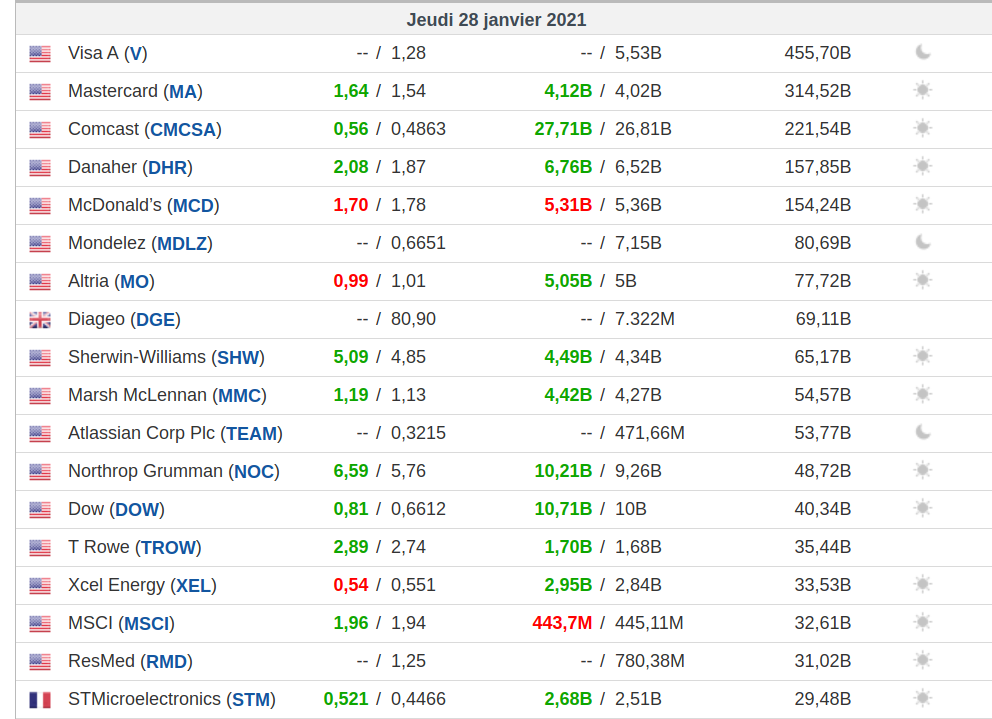
Task: Click the sun icon in the STMicroelectronics row
Action: 923,698
